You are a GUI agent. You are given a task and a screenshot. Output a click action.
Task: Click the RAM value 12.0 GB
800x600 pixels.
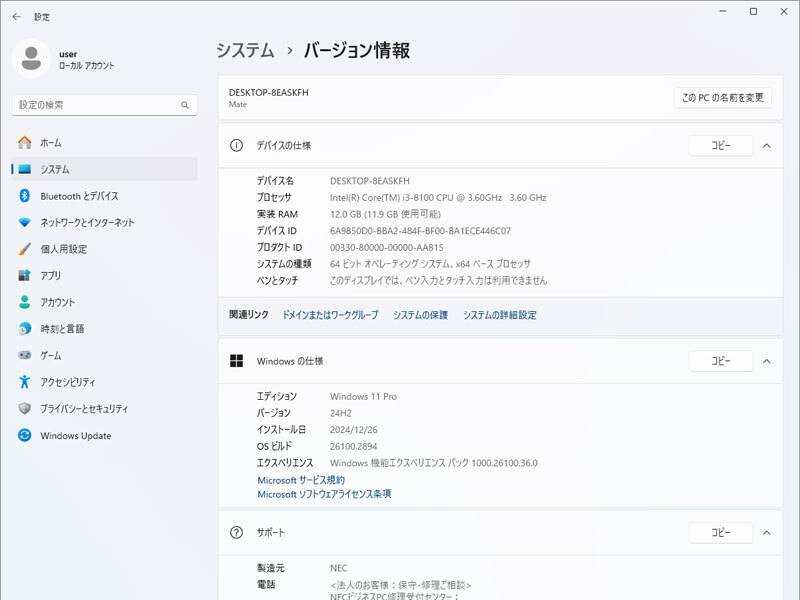click(385, 214)
